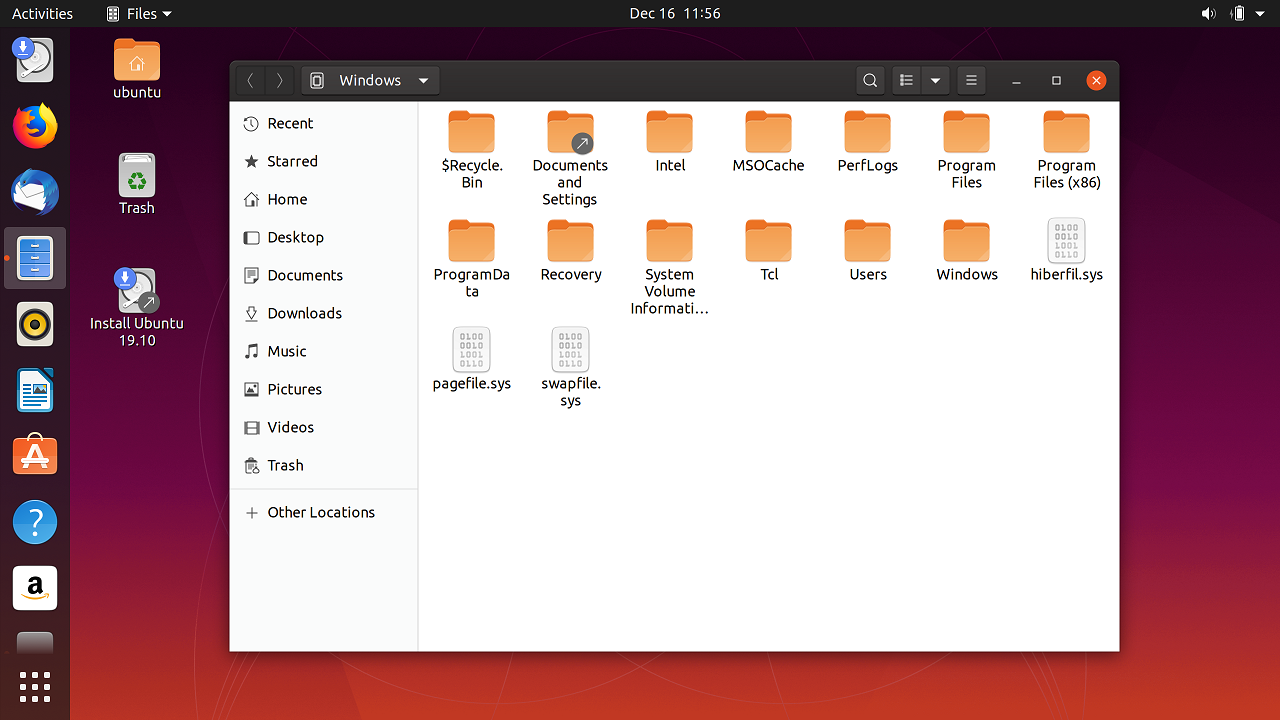Click the search magnifier button
Viewport: 1280px width, 720px height.
871,81
